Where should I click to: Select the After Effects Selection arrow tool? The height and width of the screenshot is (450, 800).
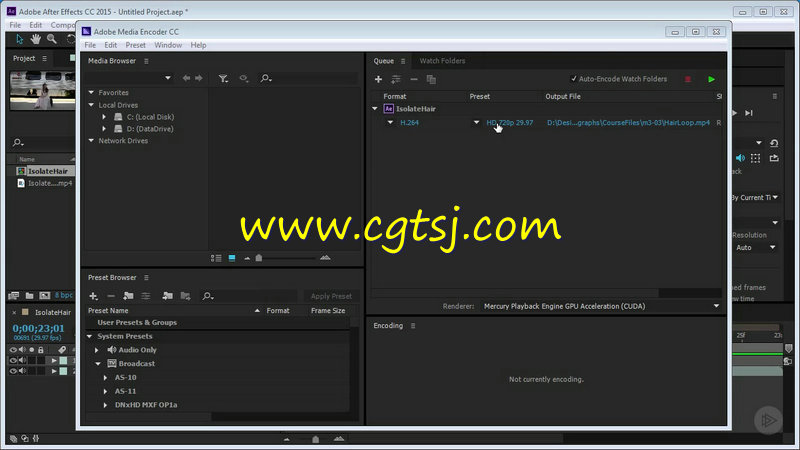tap(19, 39)
